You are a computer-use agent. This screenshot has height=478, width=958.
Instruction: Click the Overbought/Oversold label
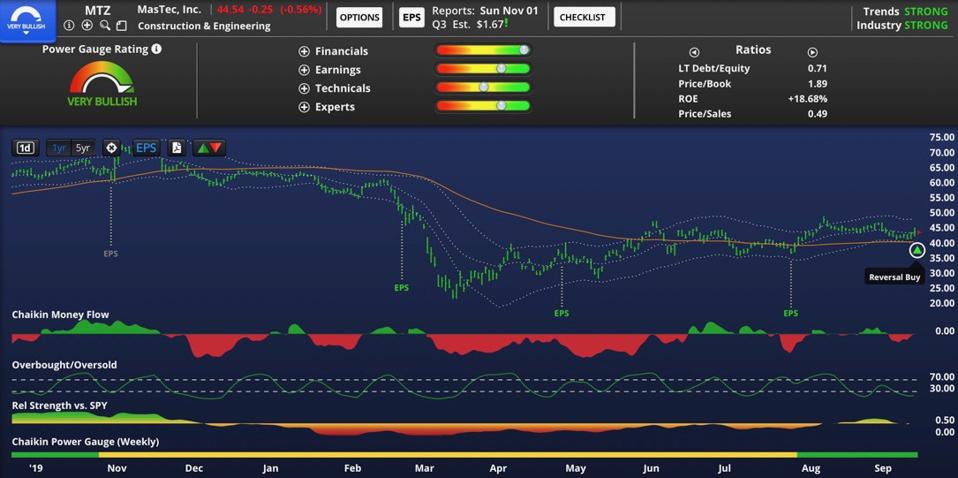(x=64, y=365)
